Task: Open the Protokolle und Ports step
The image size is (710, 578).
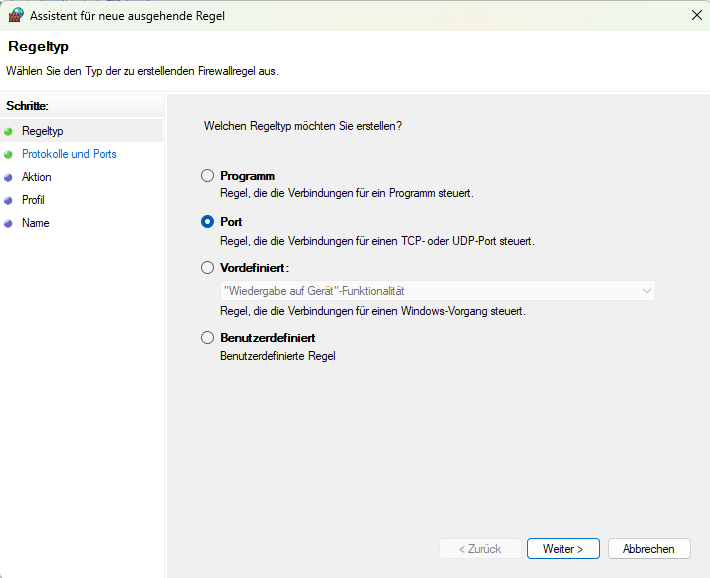Action: [x=69, y=154]
